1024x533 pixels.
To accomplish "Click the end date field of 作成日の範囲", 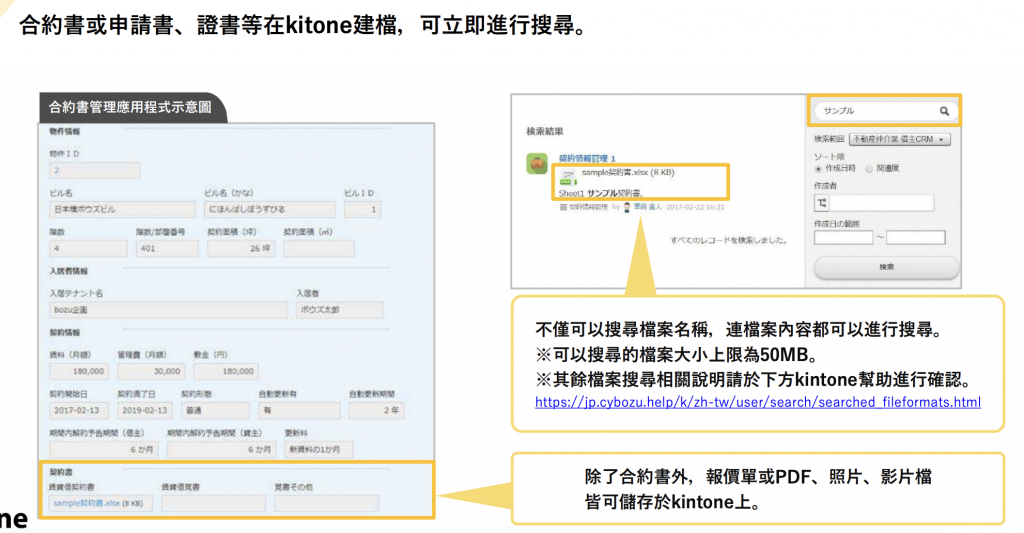I will coord(916,238).
